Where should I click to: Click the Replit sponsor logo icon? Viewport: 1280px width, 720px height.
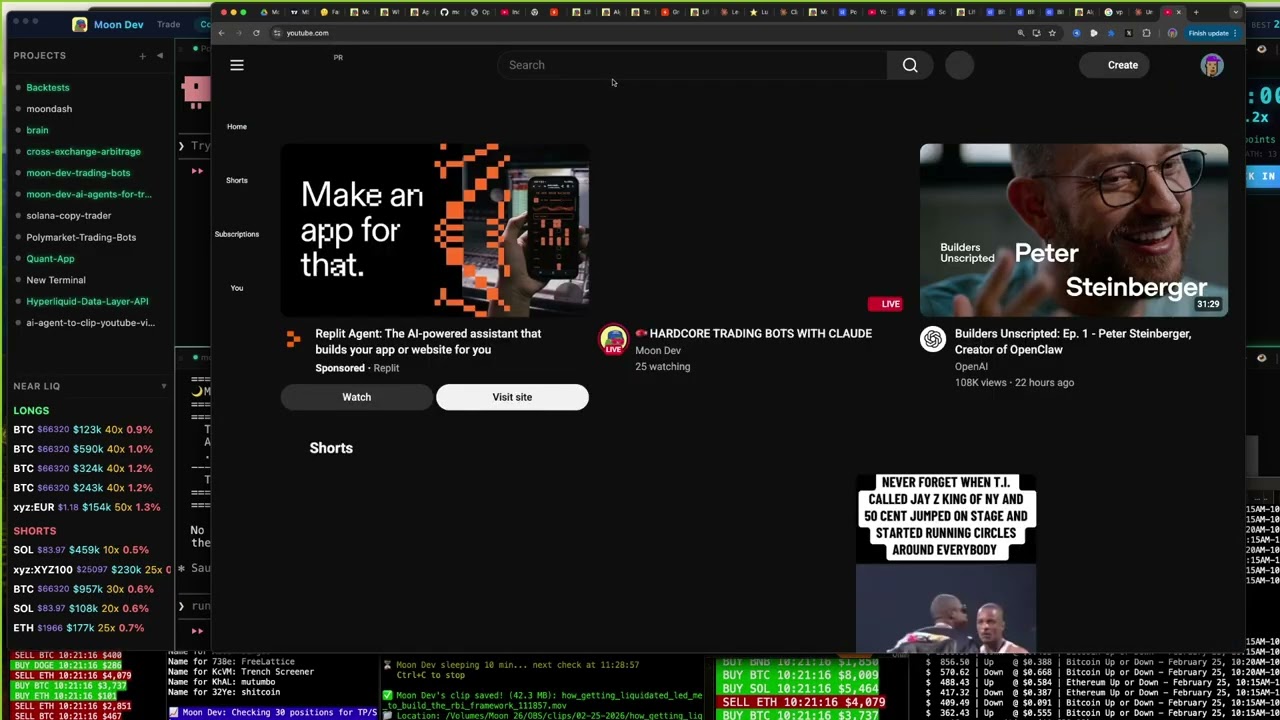click(293, 340)
